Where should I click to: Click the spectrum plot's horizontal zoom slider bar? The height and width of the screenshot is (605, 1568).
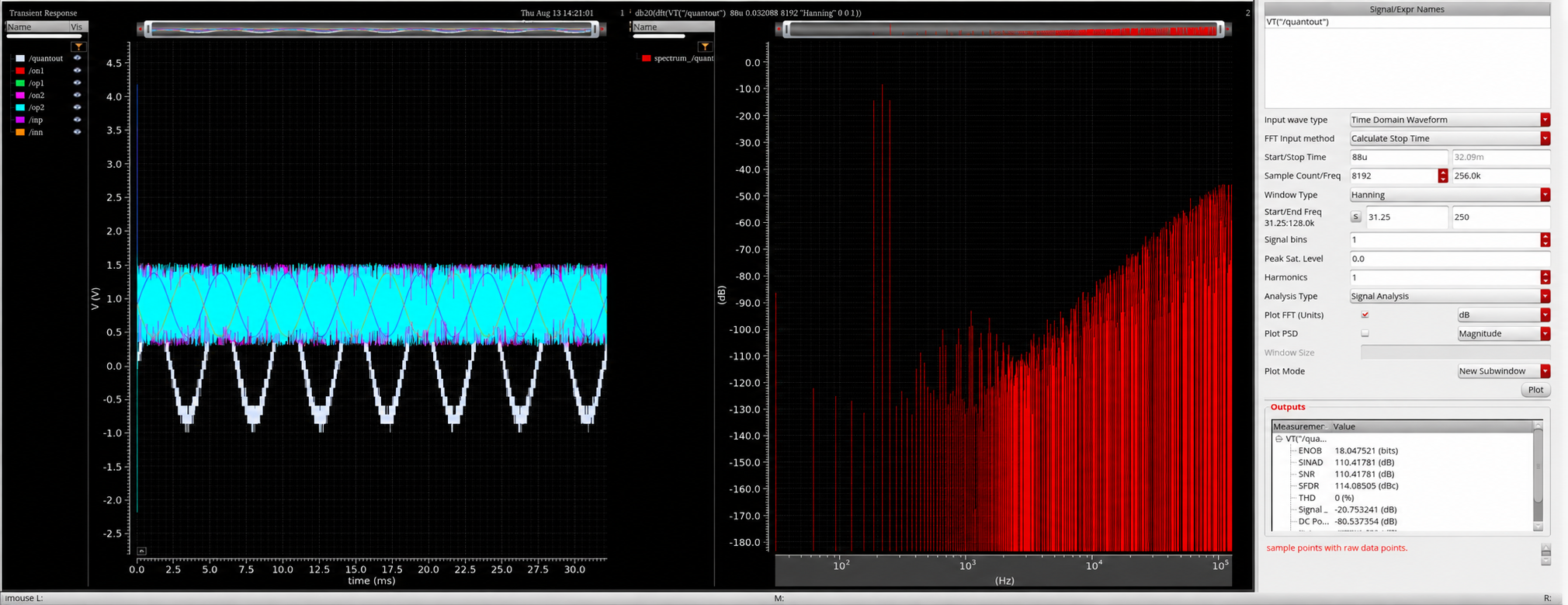(x=1003, y=30)
